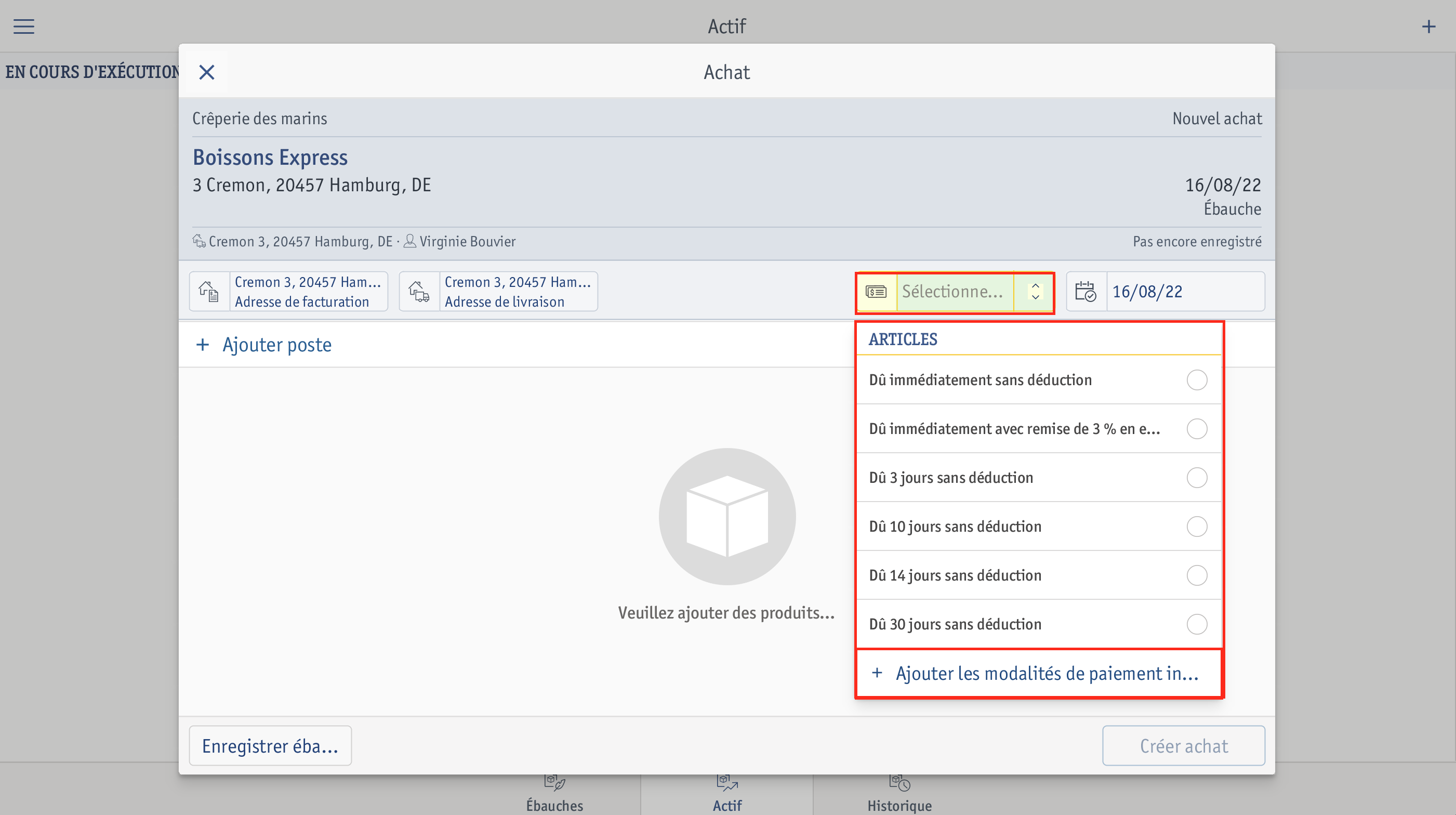The width and height of the screenshot is (1456, 815).
Task: Click the Veuillez ajouter des produits... message
Action: click(x=726, y=613)
